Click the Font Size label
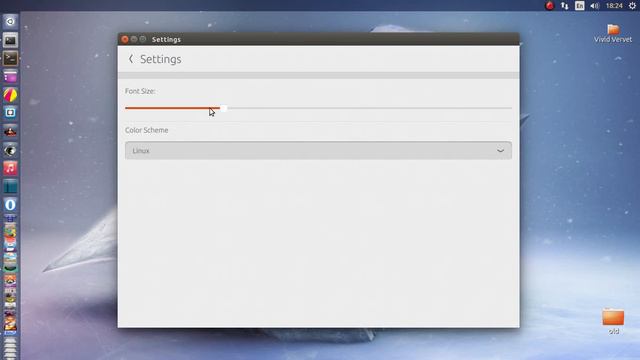Viewport: 640px width, 360px height. pyautogui.click(x=140, y=91)
